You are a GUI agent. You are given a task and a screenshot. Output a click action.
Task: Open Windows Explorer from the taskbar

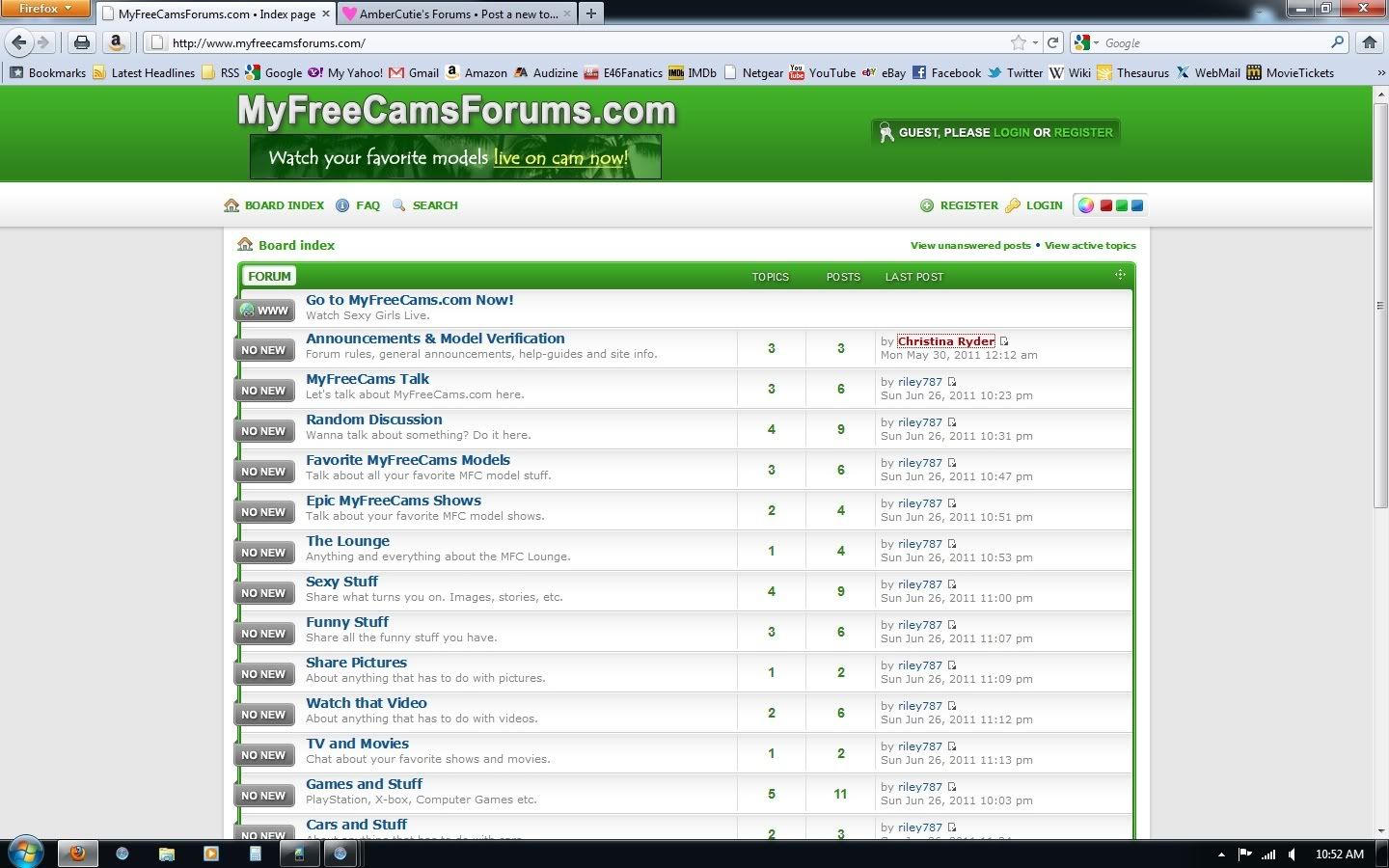(x=166, y=854)
